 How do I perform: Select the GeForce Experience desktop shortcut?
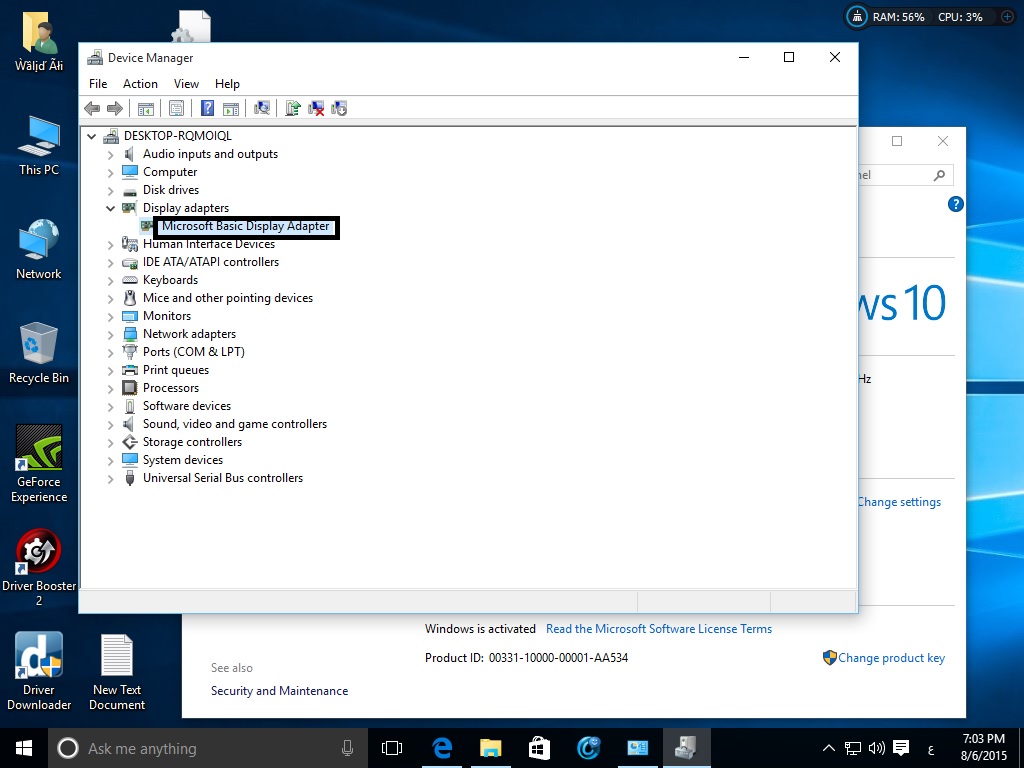[39, 464]
